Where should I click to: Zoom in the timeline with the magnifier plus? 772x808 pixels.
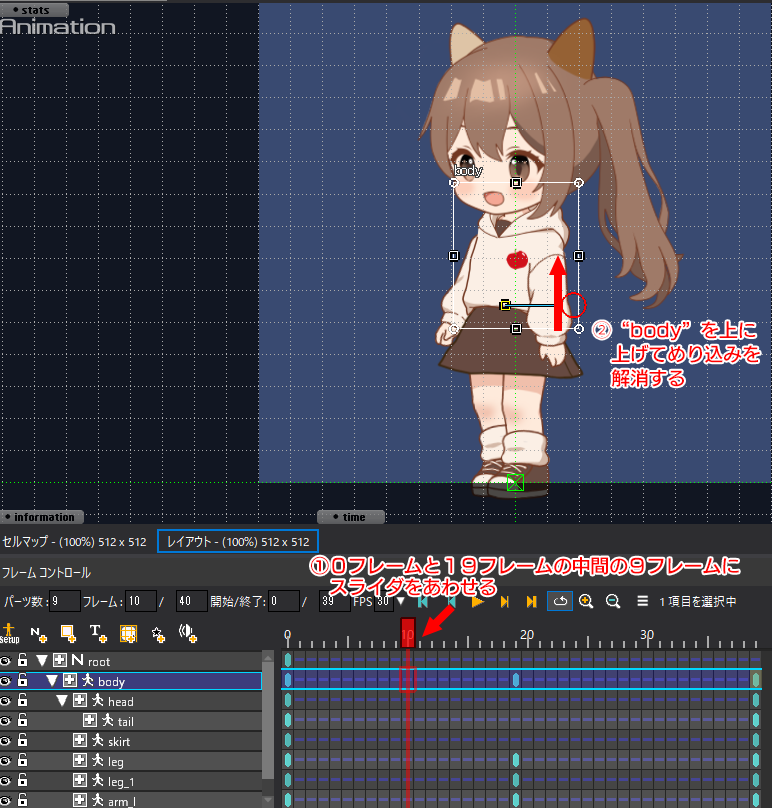point(586,601)
